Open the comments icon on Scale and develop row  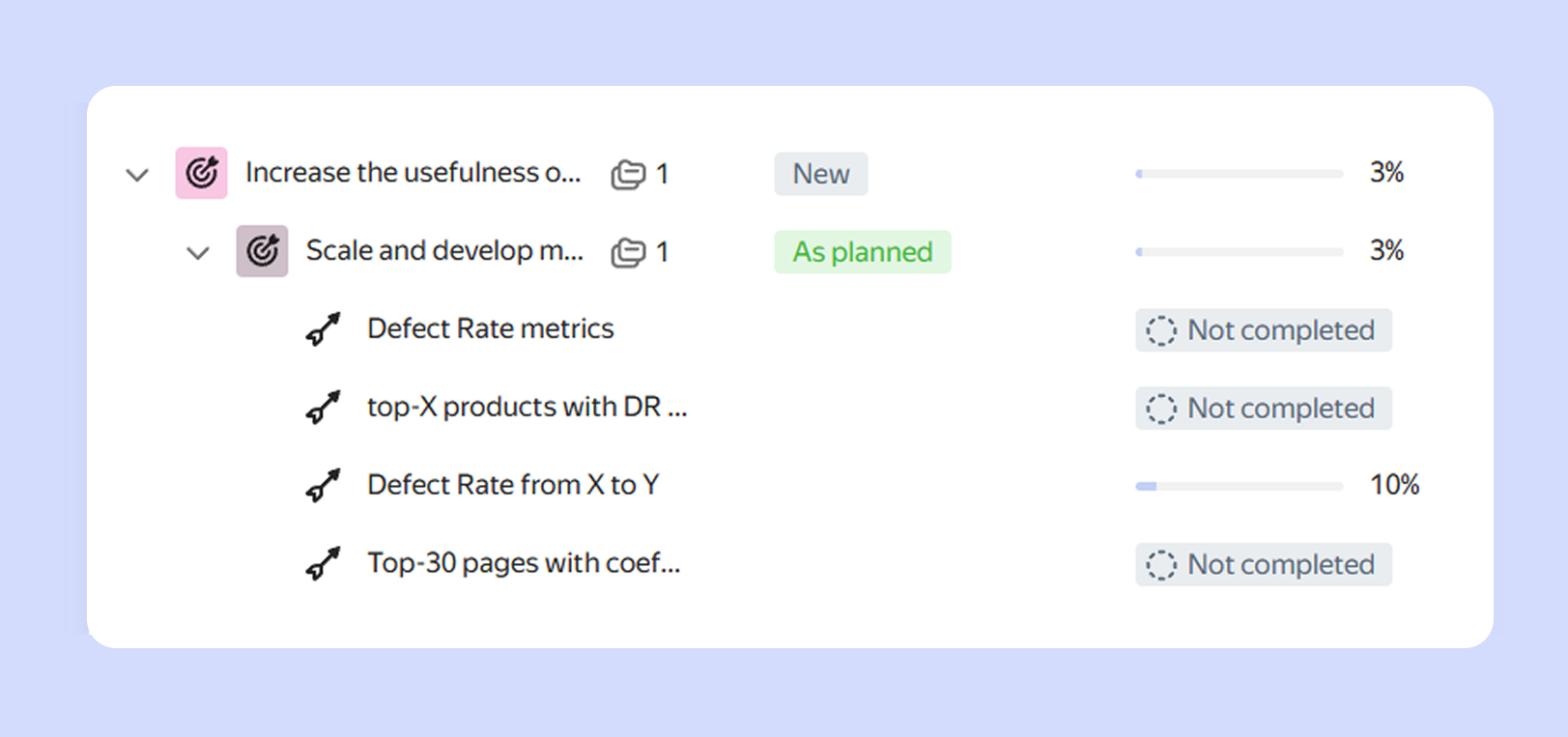628,252
